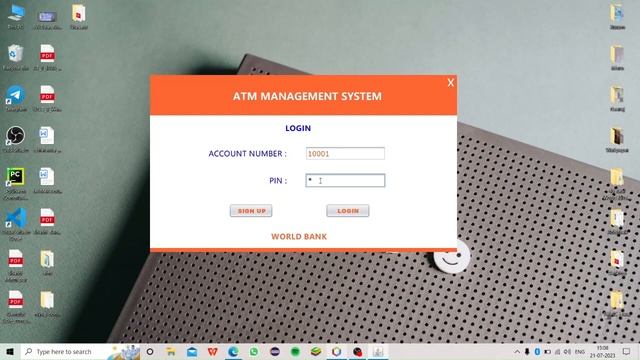Click the SIGN UP button
Screen dimensions: 640x360
251,211
